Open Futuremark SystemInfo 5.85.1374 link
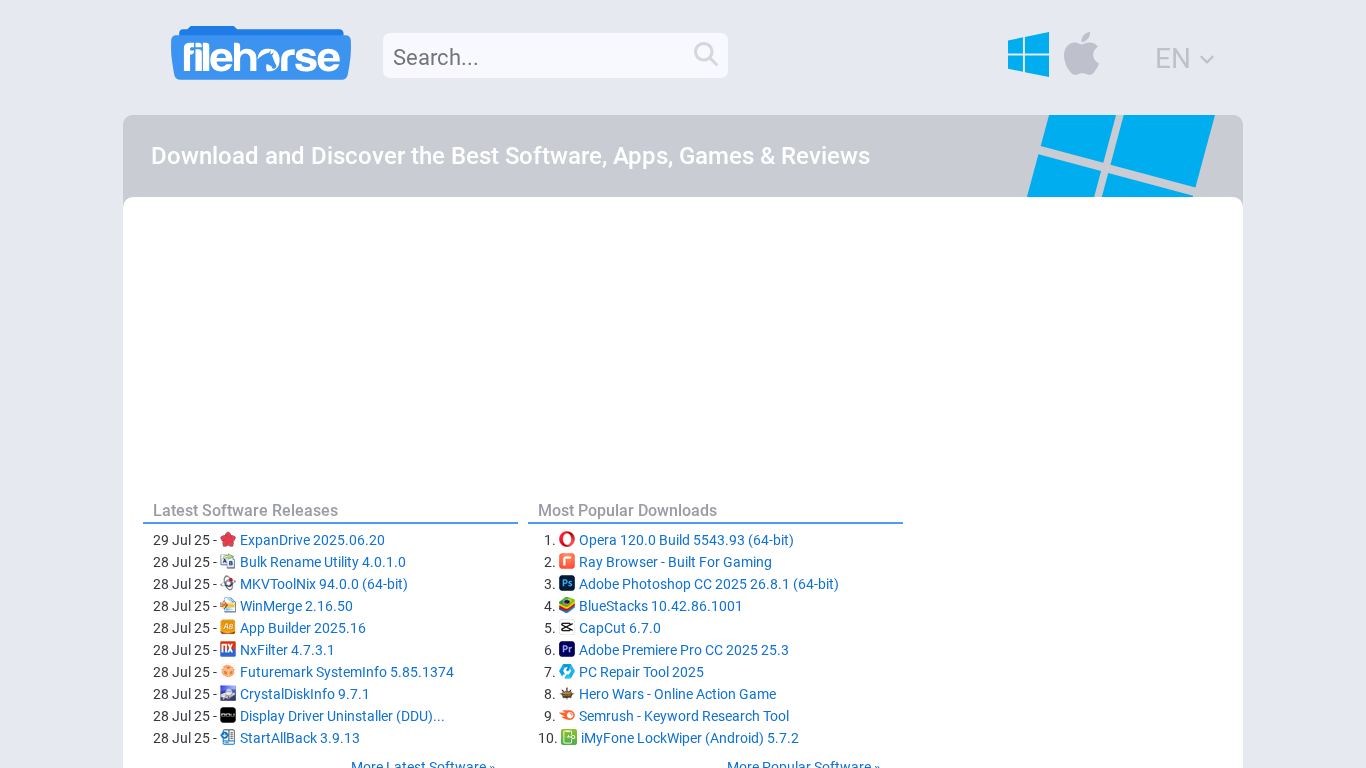Viewport: 1366px width, 768px height. (347, 672)
